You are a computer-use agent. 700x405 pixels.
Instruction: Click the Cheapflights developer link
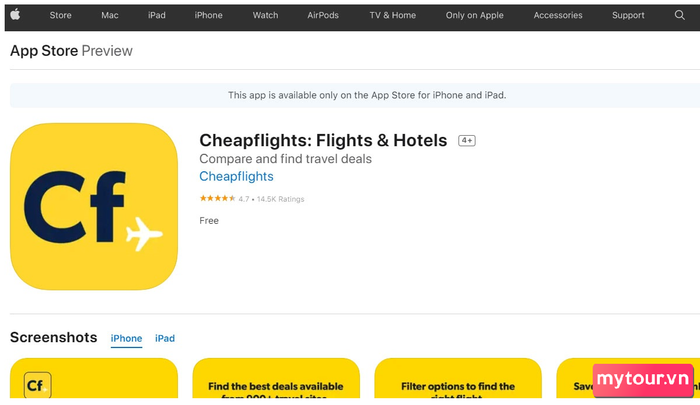[236, 176]
